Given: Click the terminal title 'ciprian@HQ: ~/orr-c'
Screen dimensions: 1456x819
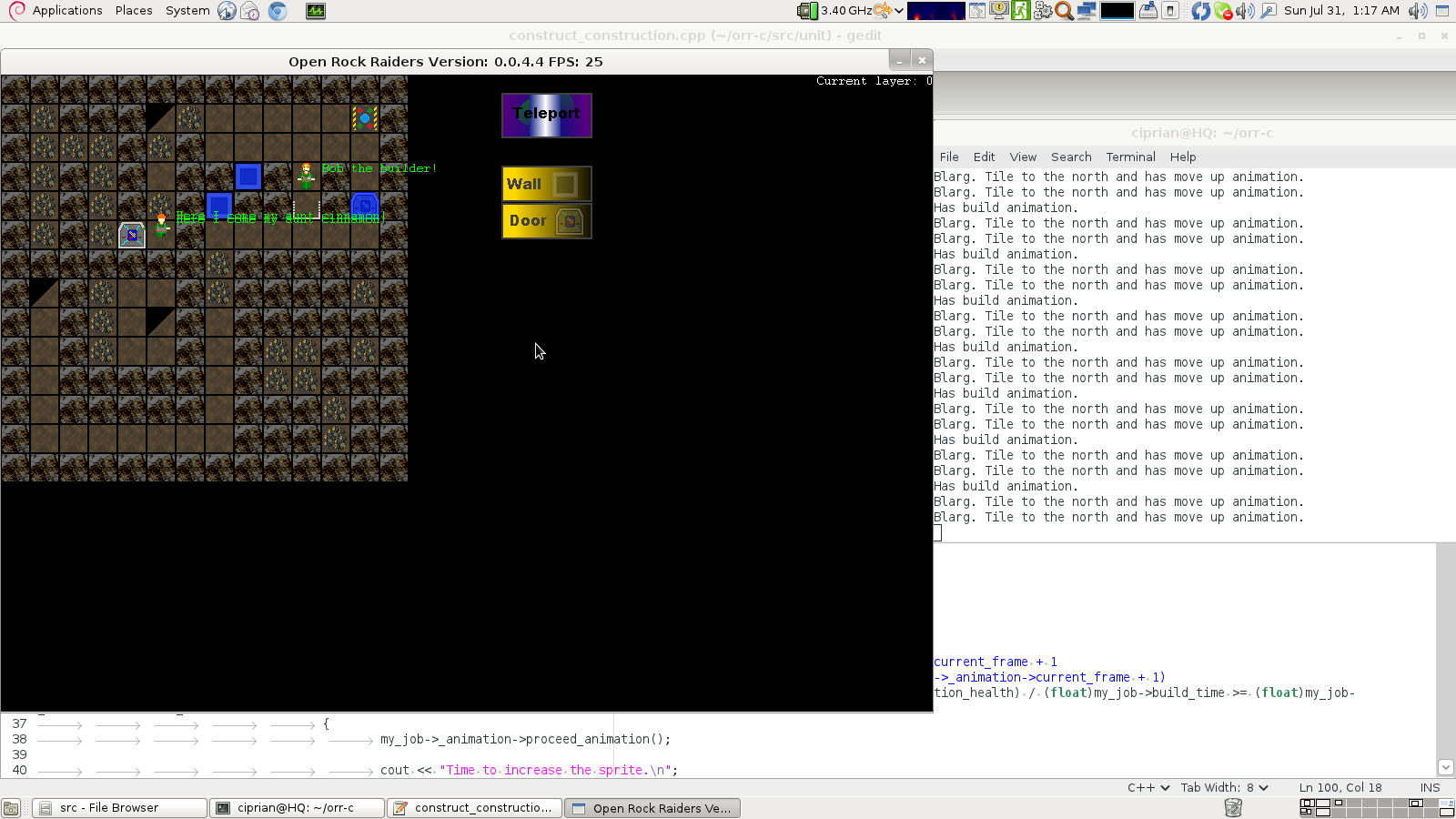Looking at the screenshot, I should (1202, 133).
